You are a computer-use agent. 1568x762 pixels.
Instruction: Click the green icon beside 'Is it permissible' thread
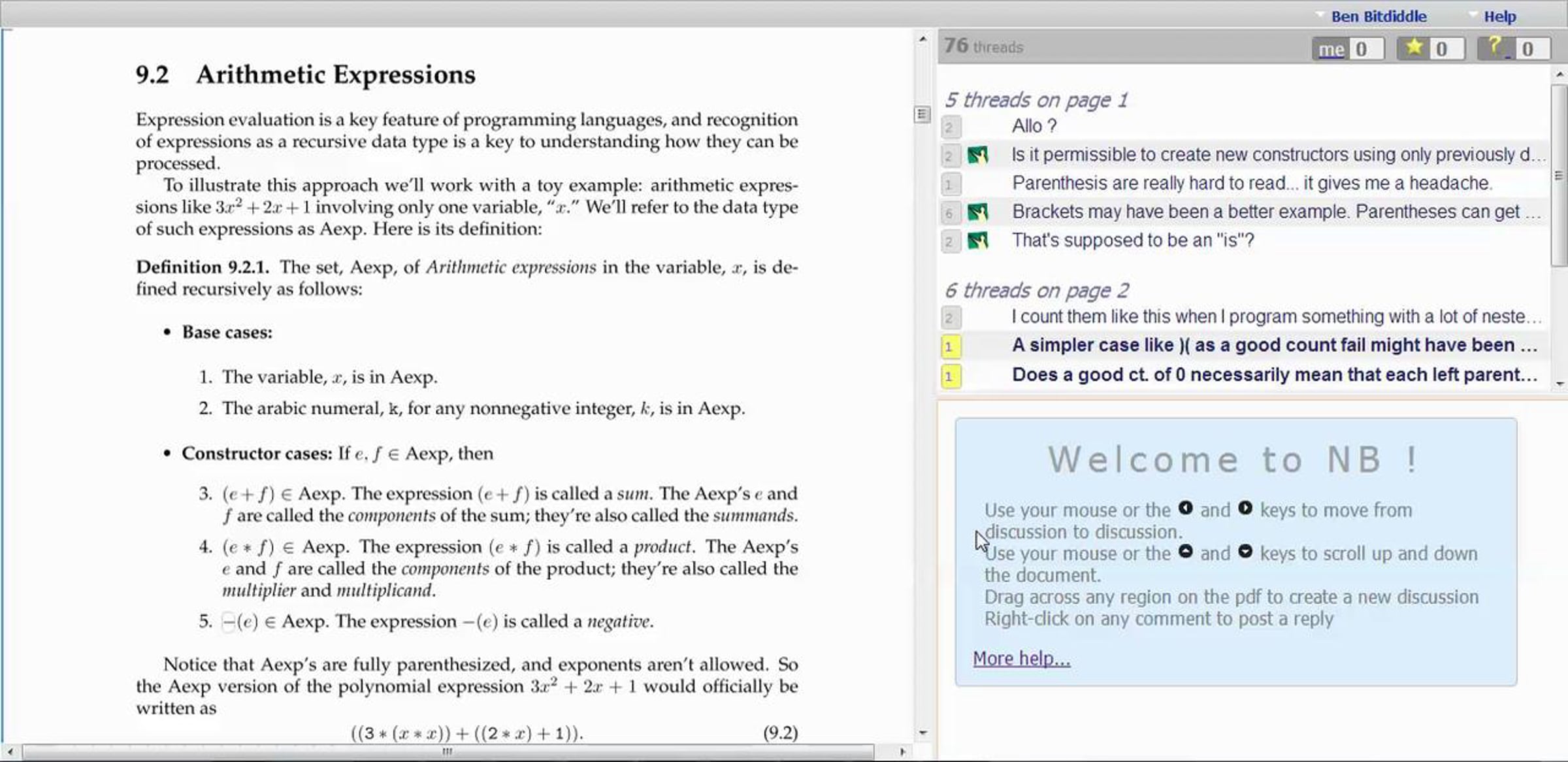click(x=978, y=155)
